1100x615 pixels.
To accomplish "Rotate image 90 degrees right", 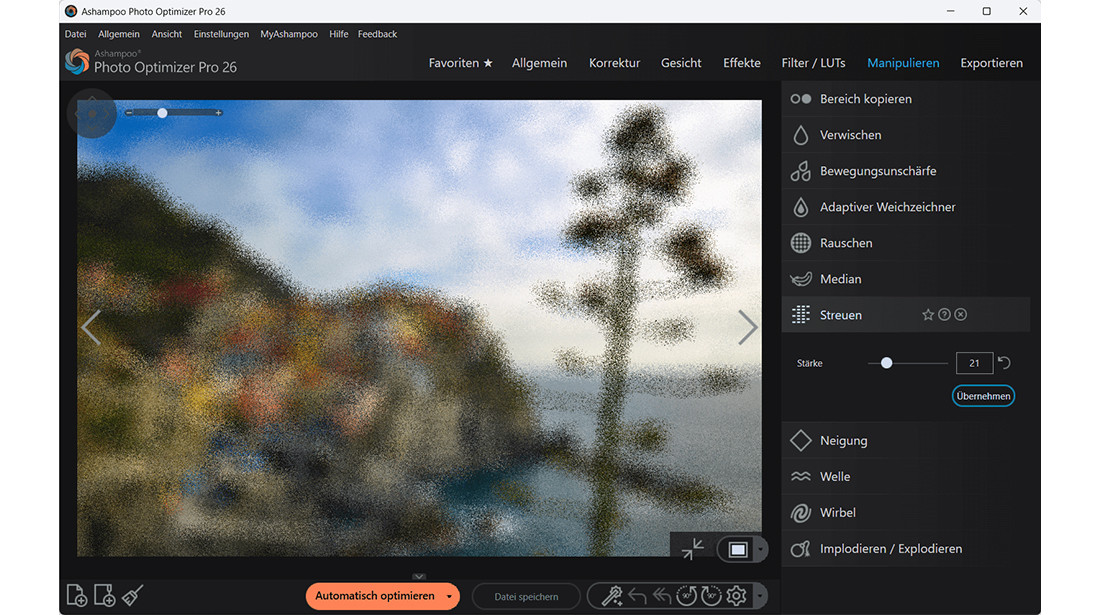I will tap(711, 596).
